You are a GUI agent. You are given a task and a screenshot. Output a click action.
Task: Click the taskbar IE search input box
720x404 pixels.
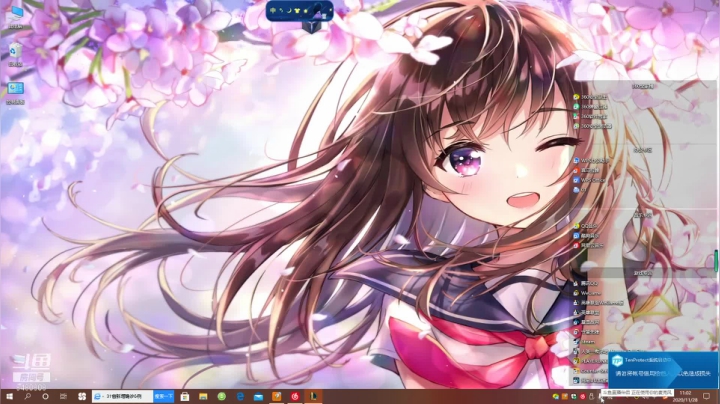123,396
